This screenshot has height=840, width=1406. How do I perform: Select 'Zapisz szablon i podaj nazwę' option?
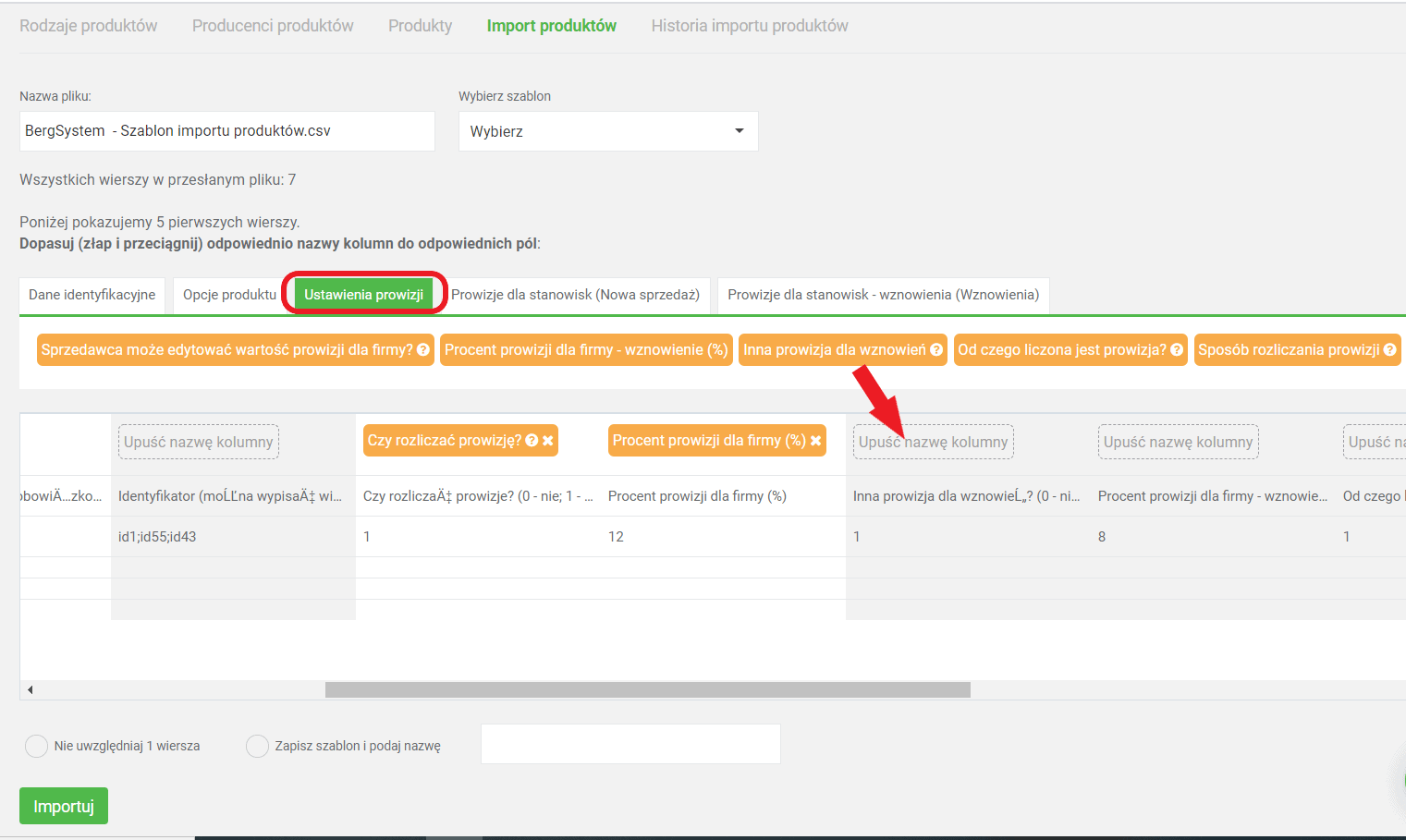click(257, 746)
